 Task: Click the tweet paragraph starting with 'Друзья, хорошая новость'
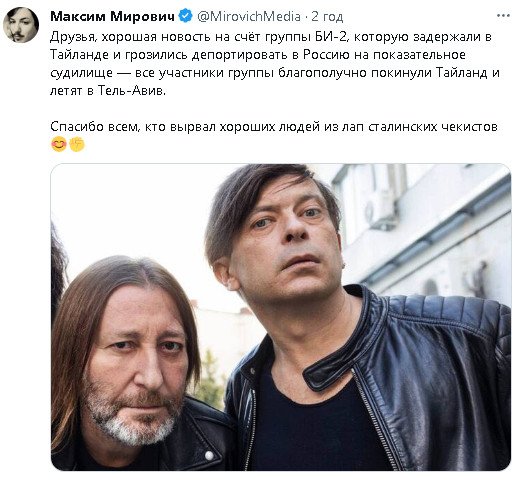(275, 64)
